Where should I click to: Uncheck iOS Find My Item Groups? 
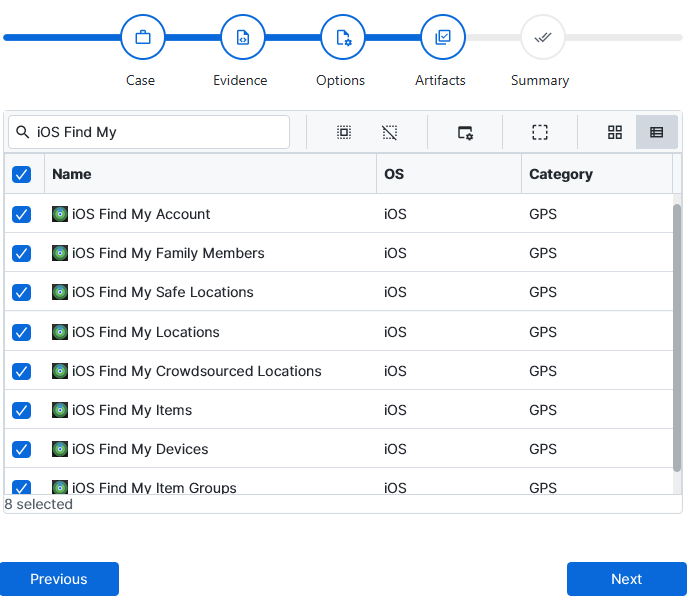pos(22,487)
